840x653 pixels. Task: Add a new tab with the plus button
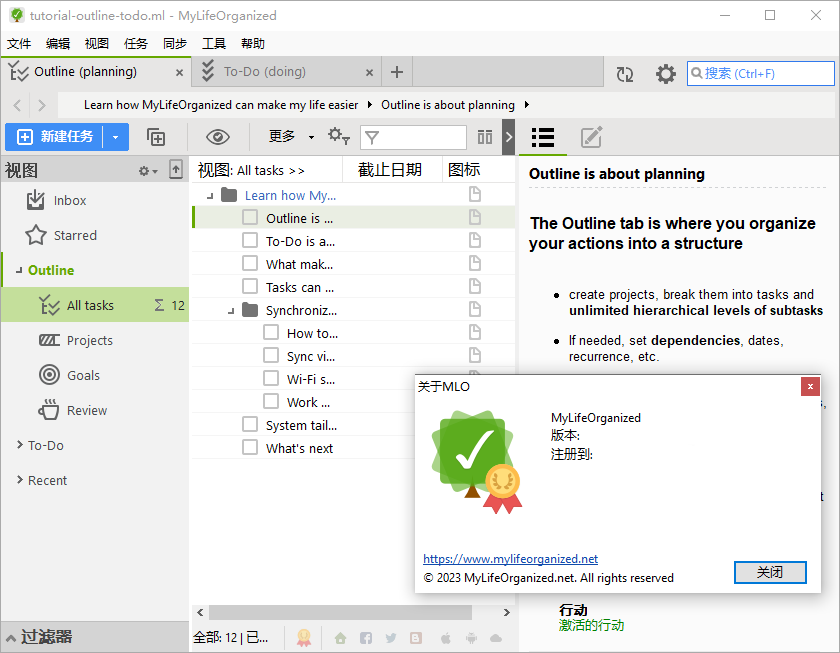(397, 72)
